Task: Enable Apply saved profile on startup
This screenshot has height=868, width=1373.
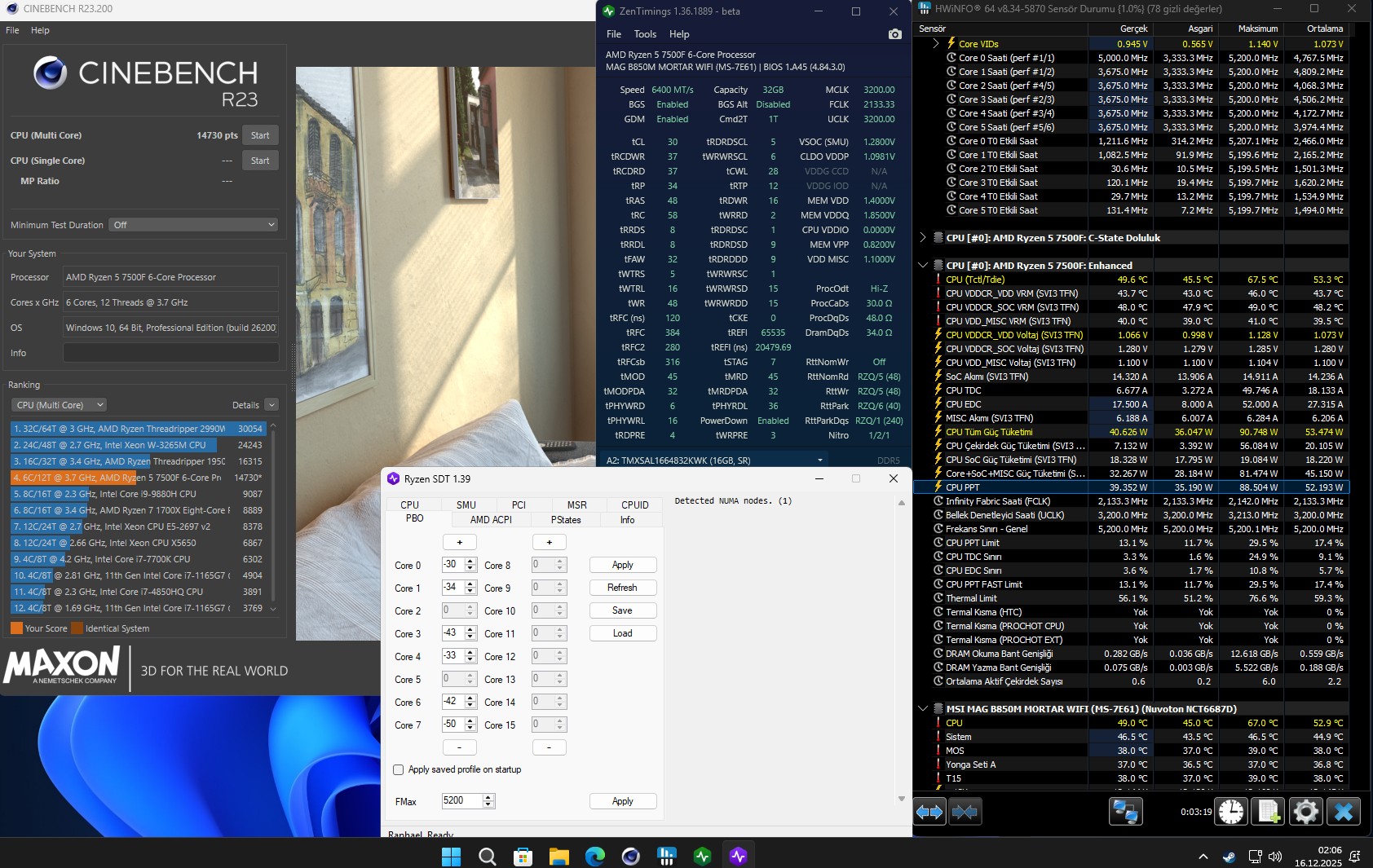Action: point(399,769)
